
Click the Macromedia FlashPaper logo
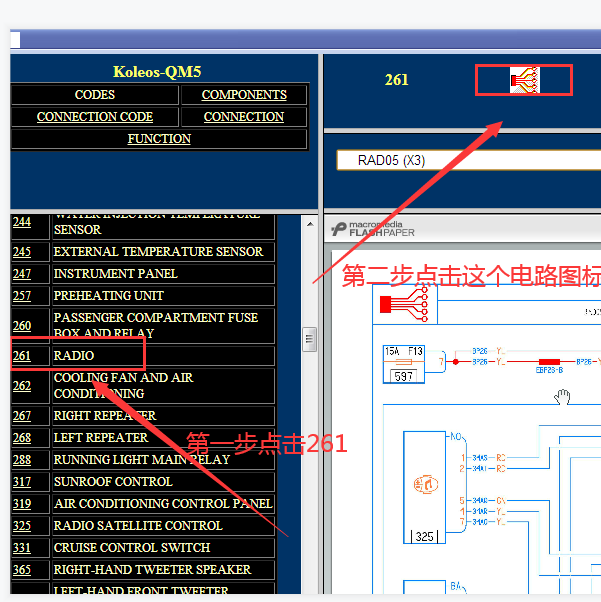click(x=373, y=229)
